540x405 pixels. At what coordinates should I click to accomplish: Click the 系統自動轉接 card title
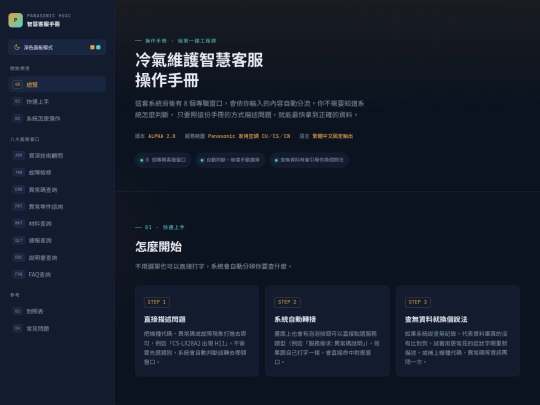pyautogui.click(x=295, y=319)
